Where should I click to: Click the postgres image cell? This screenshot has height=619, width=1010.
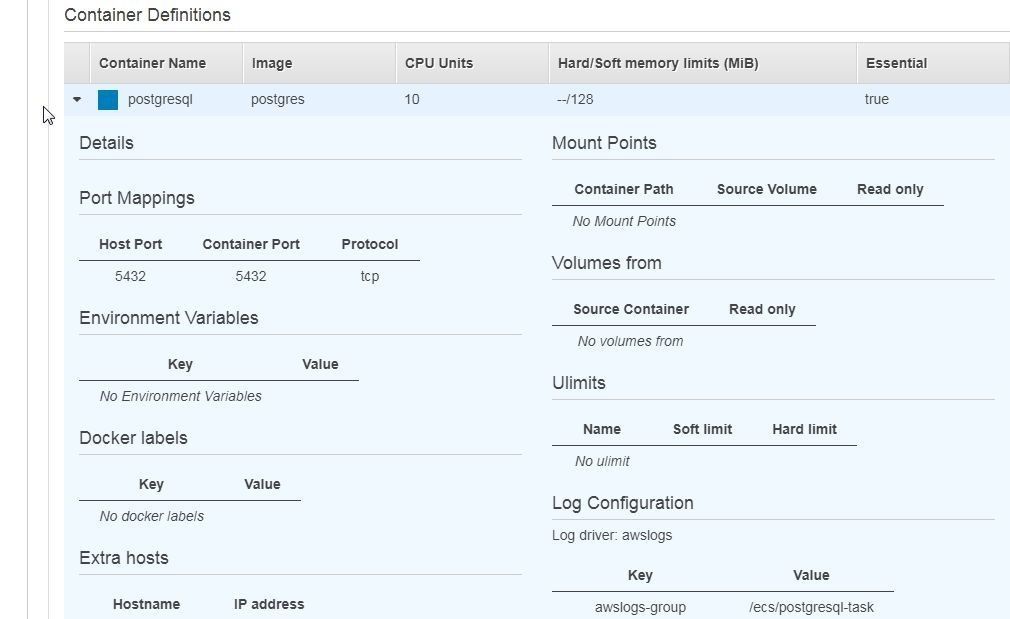(278, 99)
